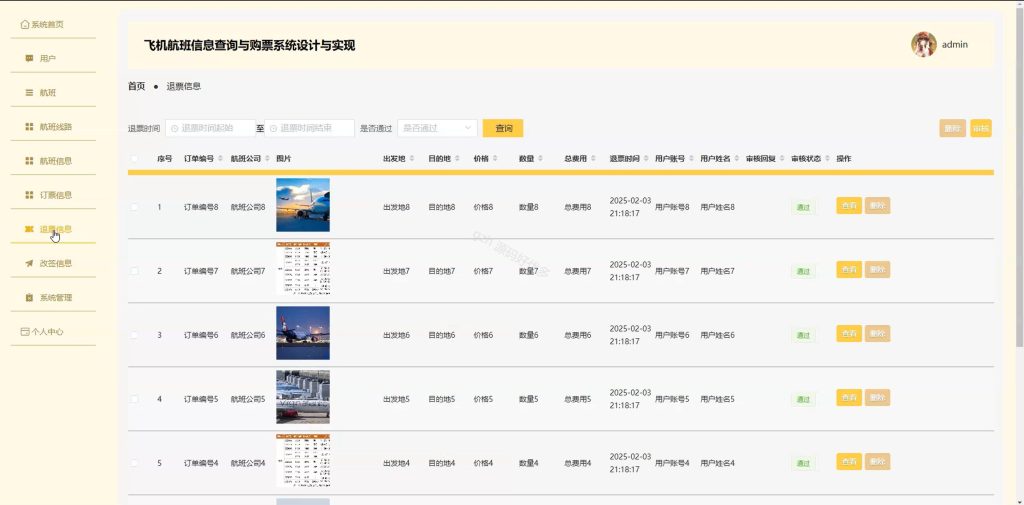Screen dimensions: 1024x505
Task: Open schedule thumbnail in 订单编号7 row
Action: 303,269
